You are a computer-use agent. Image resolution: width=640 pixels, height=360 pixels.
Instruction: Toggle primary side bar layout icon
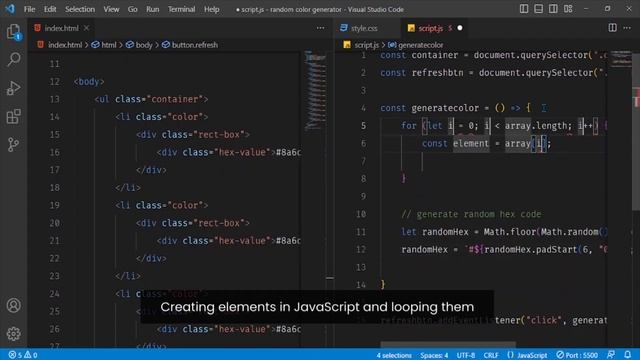pyautogui.click(x=524, y=9)
